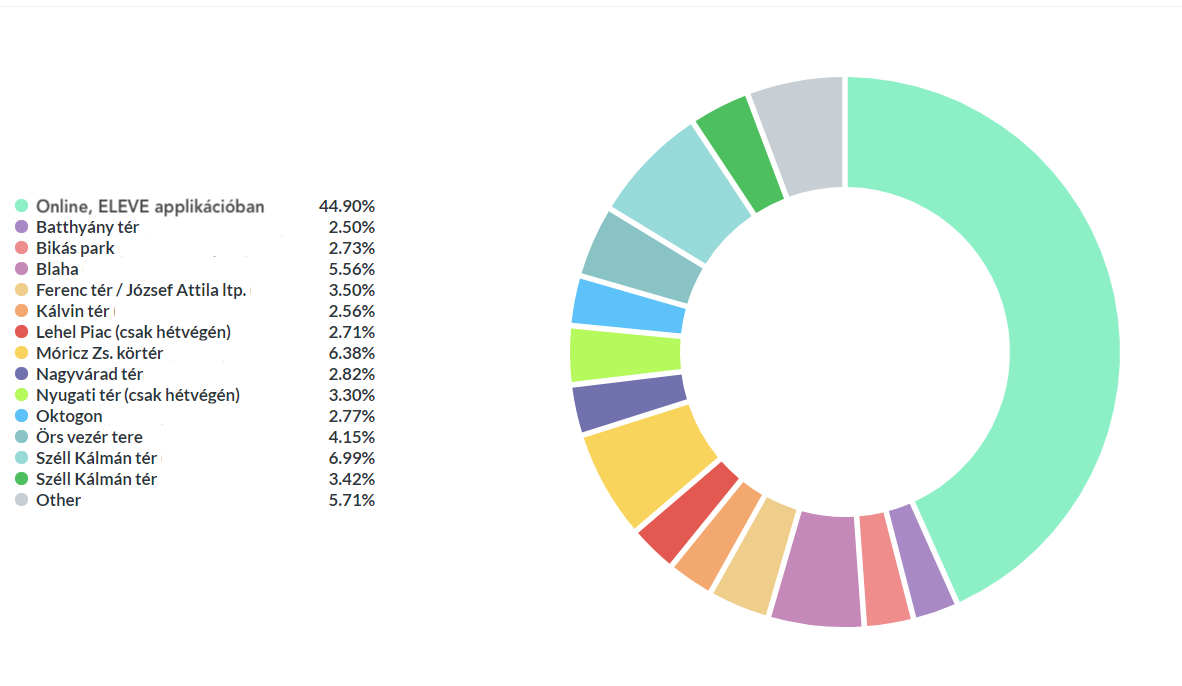Toggle the Kálvin tér legend color dot
This screenshot has width=1182, height=686.
(x=21, y=311)
